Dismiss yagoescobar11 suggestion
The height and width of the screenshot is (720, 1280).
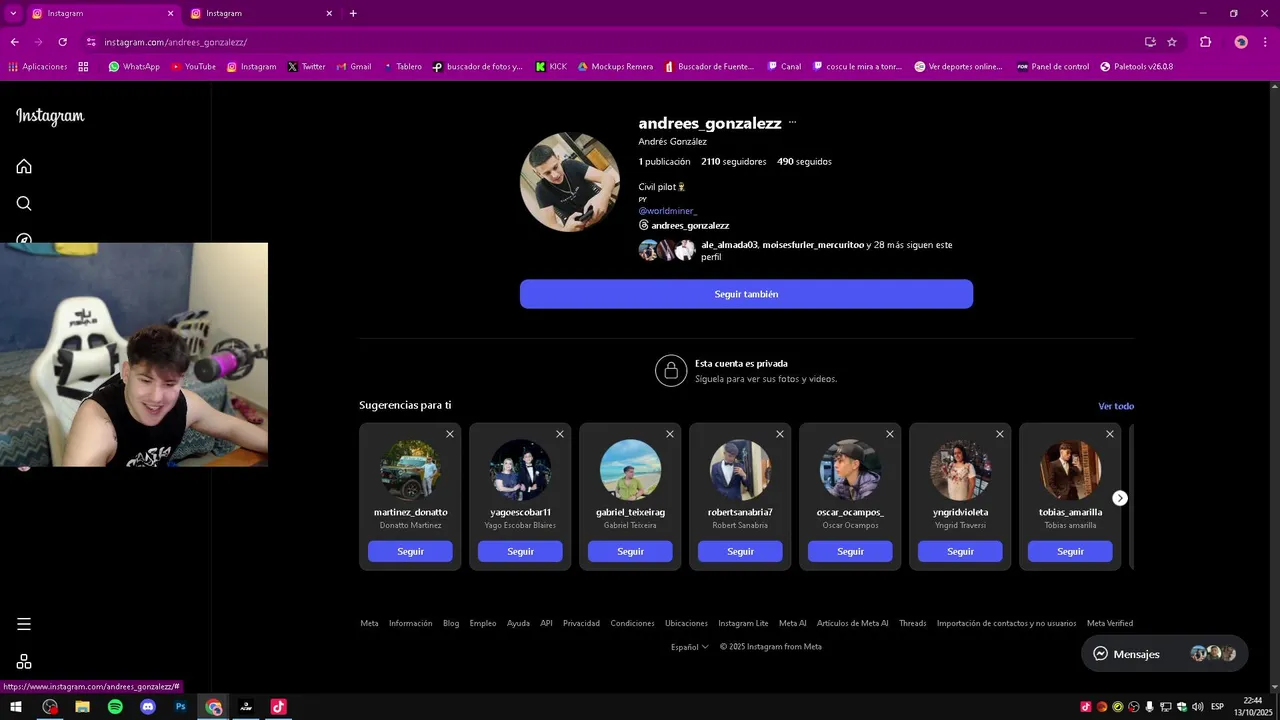point(560,434)
